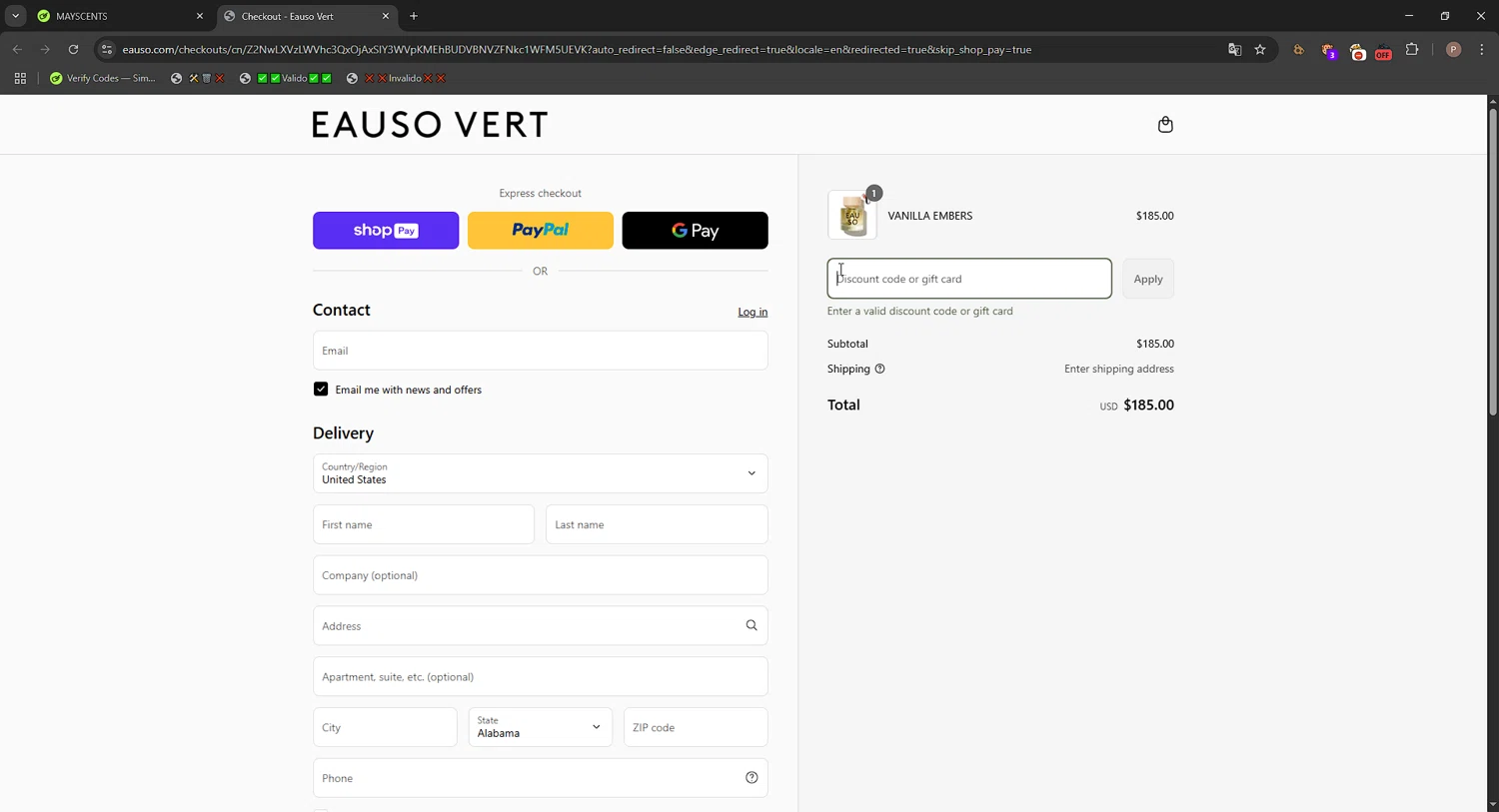
Task: Click the Apply discount button
Action: [1148, 279]
